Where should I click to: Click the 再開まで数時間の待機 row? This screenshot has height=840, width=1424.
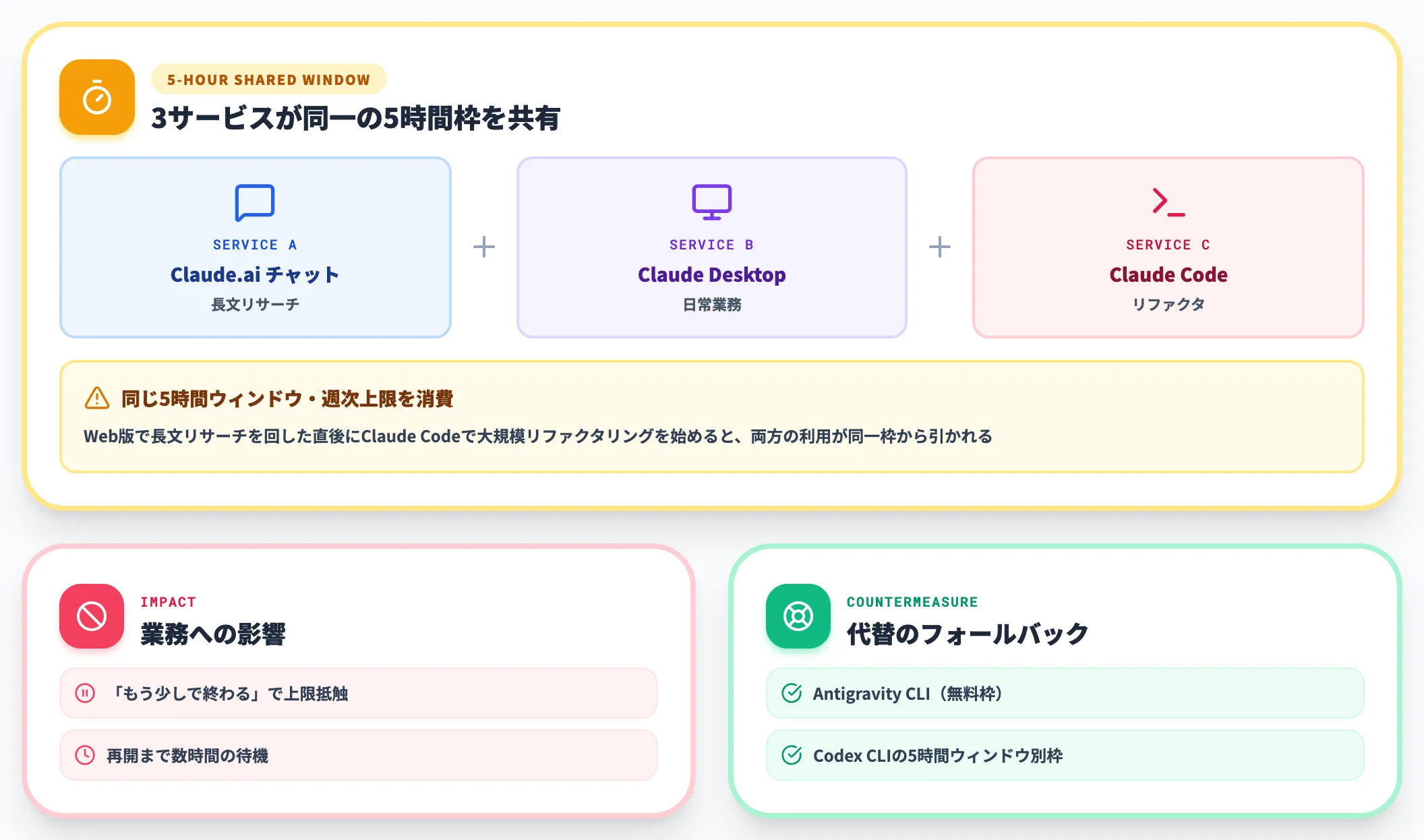359,755
